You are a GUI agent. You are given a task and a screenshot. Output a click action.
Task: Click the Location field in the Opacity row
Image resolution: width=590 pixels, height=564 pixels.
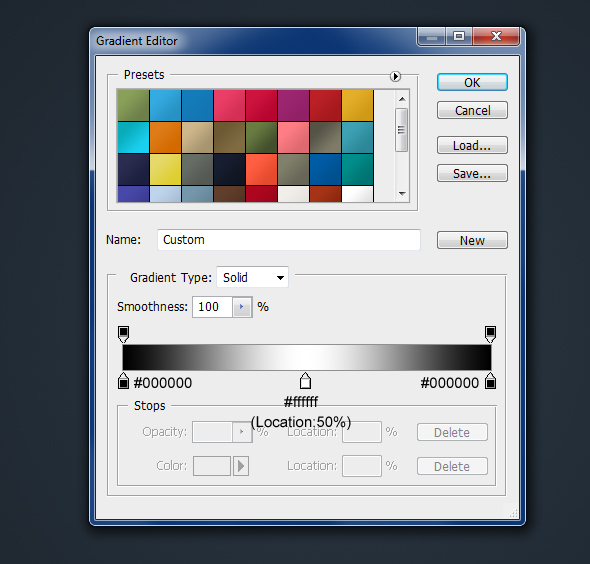[x=362, y=432]
